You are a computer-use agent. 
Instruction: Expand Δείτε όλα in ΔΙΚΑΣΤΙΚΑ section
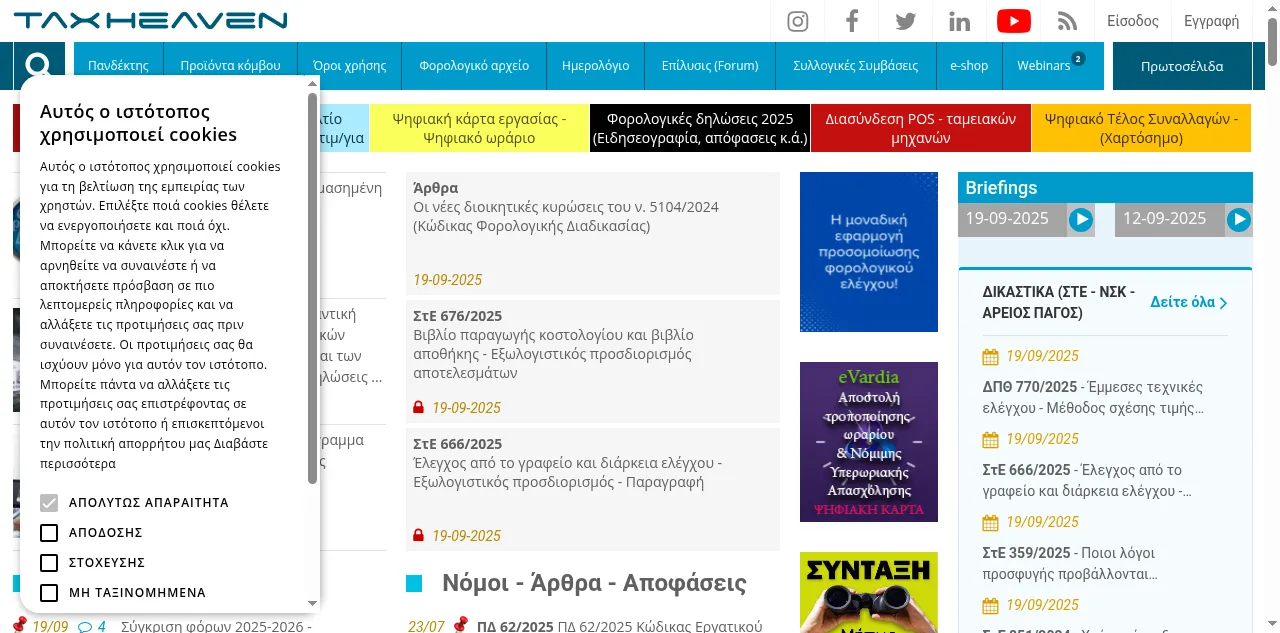tap(1189, 302)
